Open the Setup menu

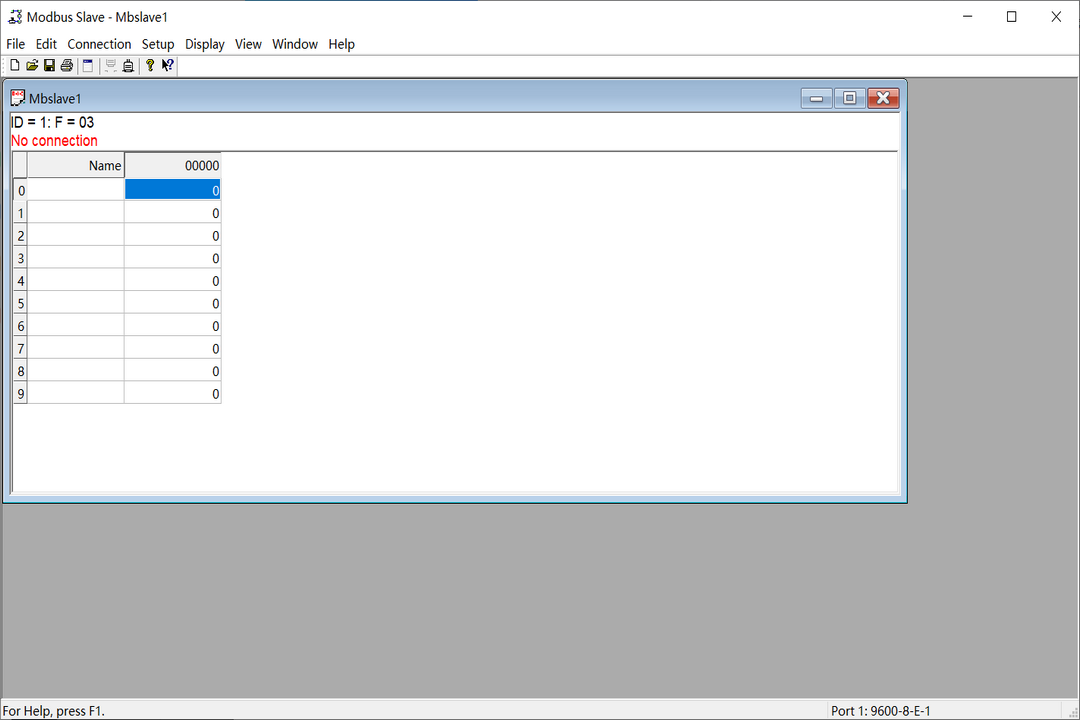[x=157, y=44]
